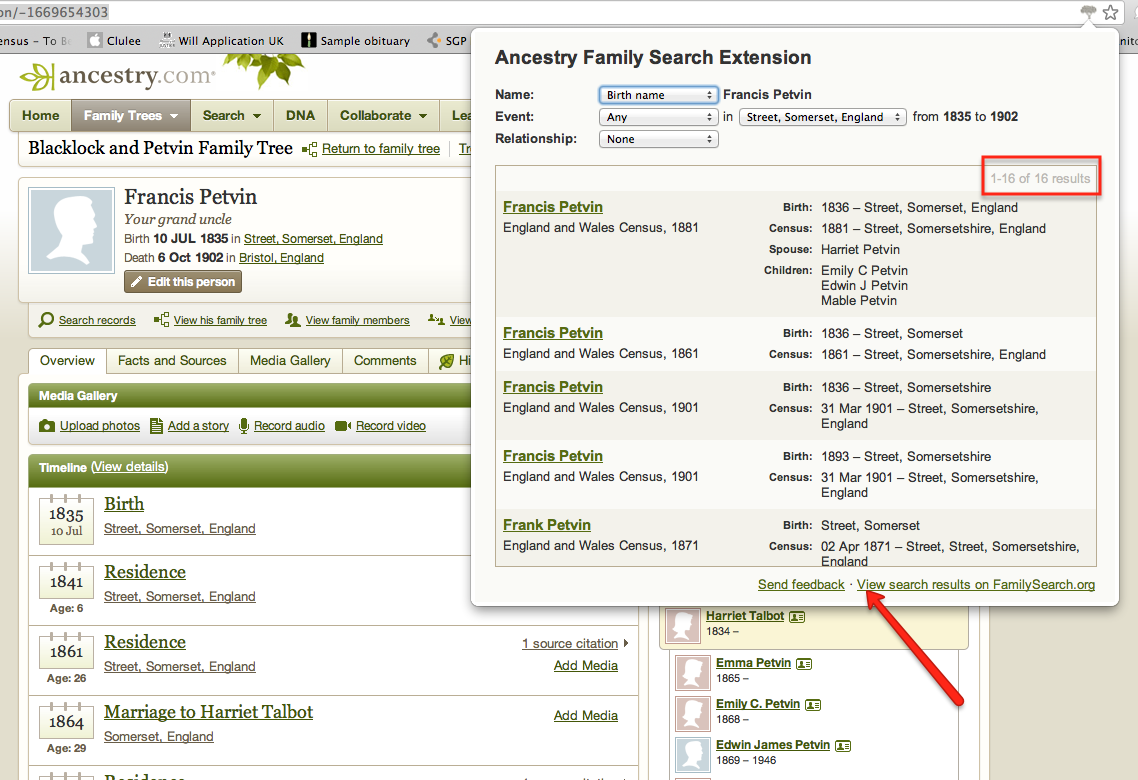The height and width of the screenshot is (780, 1138).
Task: Open the Birth timeline event
Action: click(x=124, y=504)
